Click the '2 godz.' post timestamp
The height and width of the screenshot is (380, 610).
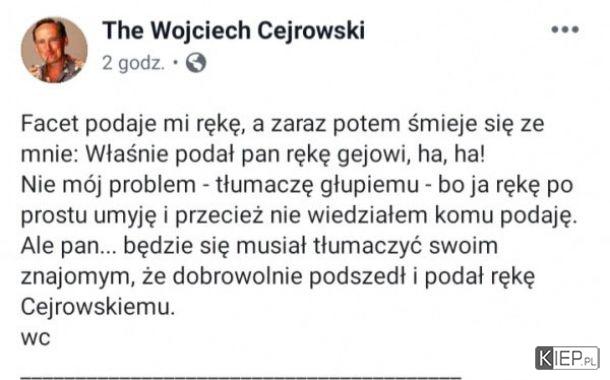(x=133, y=63)
